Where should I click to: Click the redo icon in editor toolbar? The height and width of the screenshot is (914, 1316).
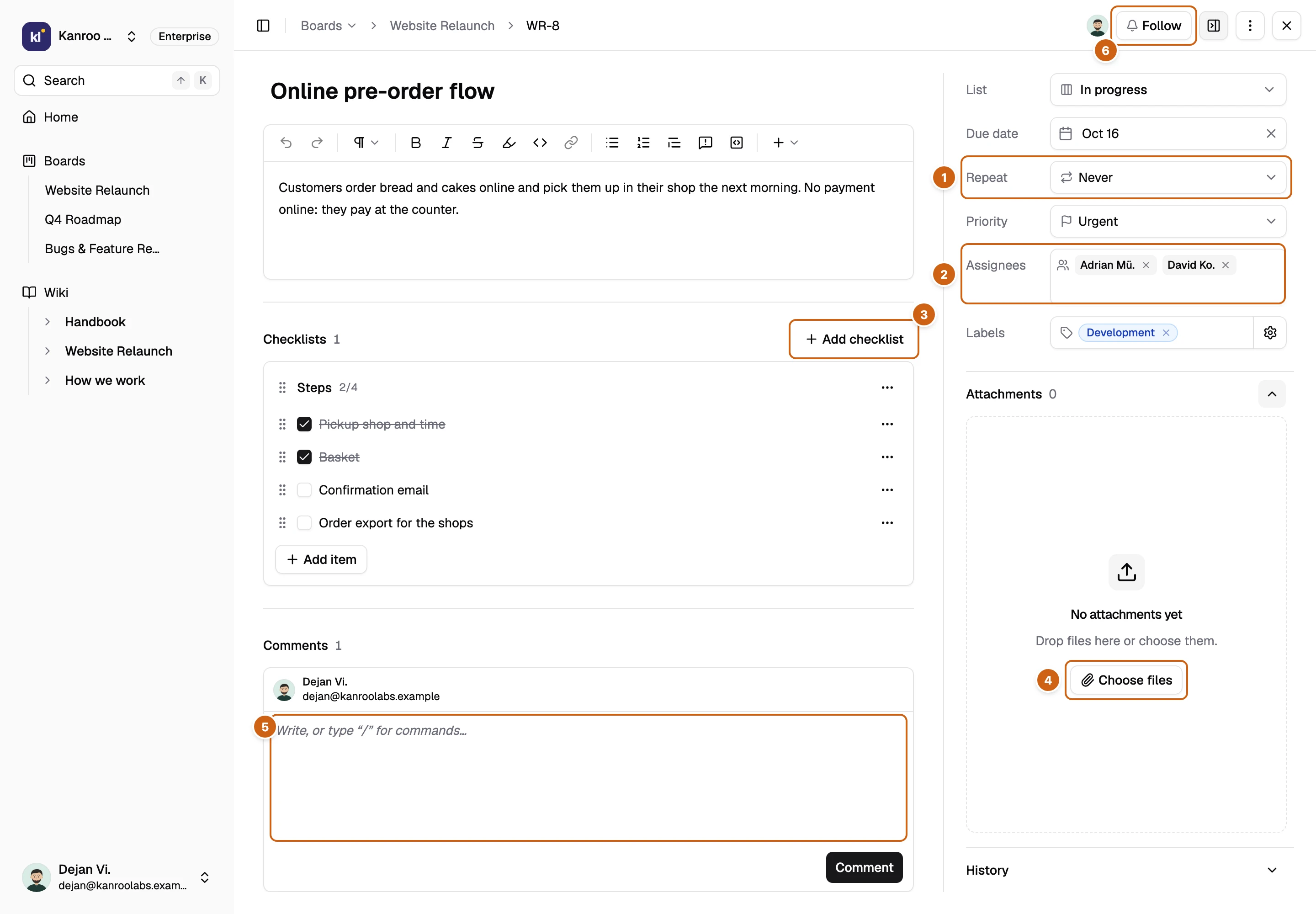[317, 143]
